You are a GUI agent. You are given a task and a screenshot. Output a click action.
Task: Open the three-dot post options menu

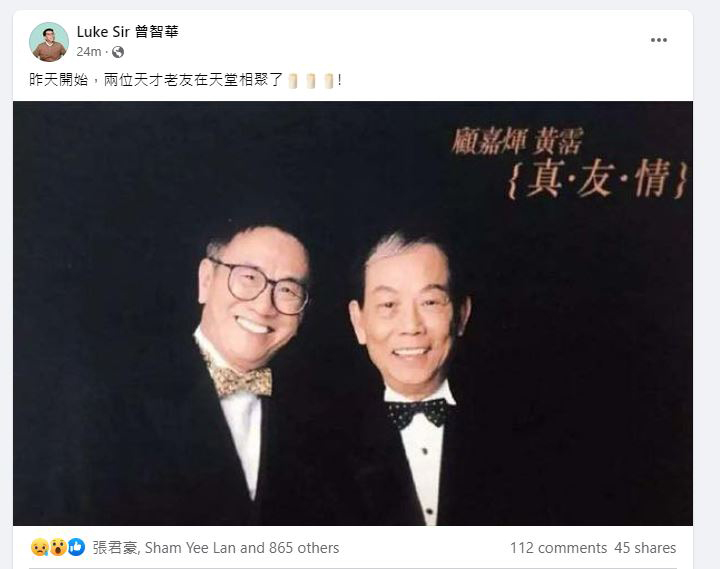(x=658, y=40)
